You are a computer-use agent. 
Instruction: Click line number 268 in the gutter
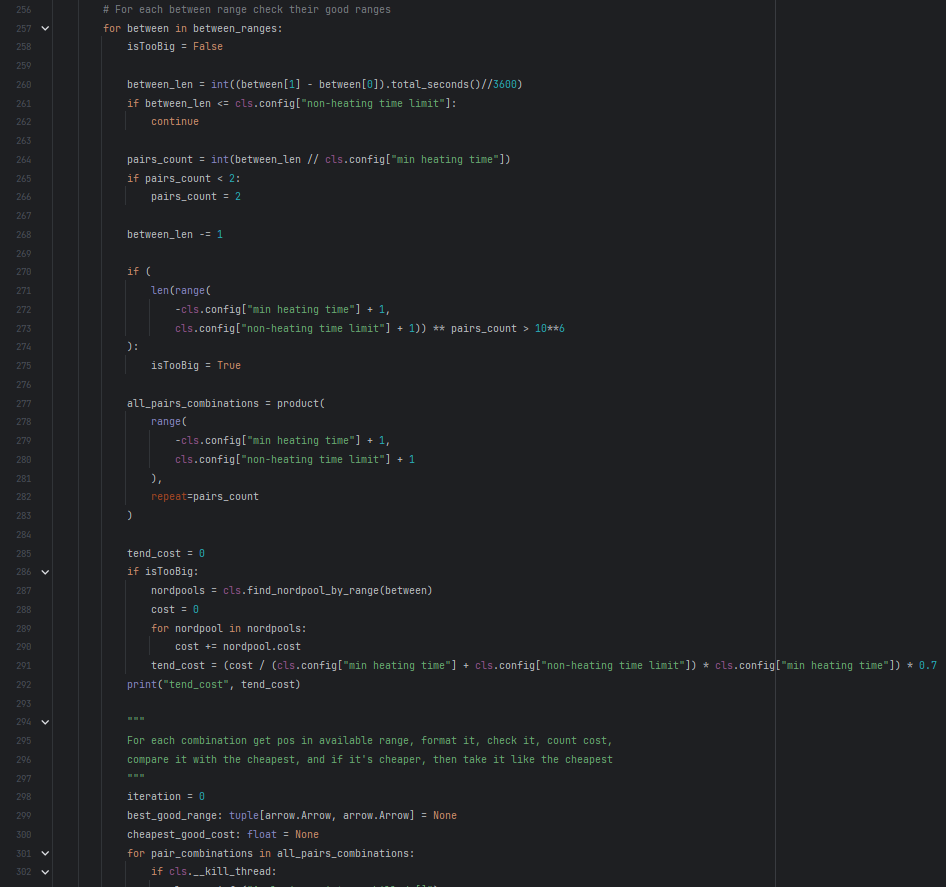click(x=24, y=235)
